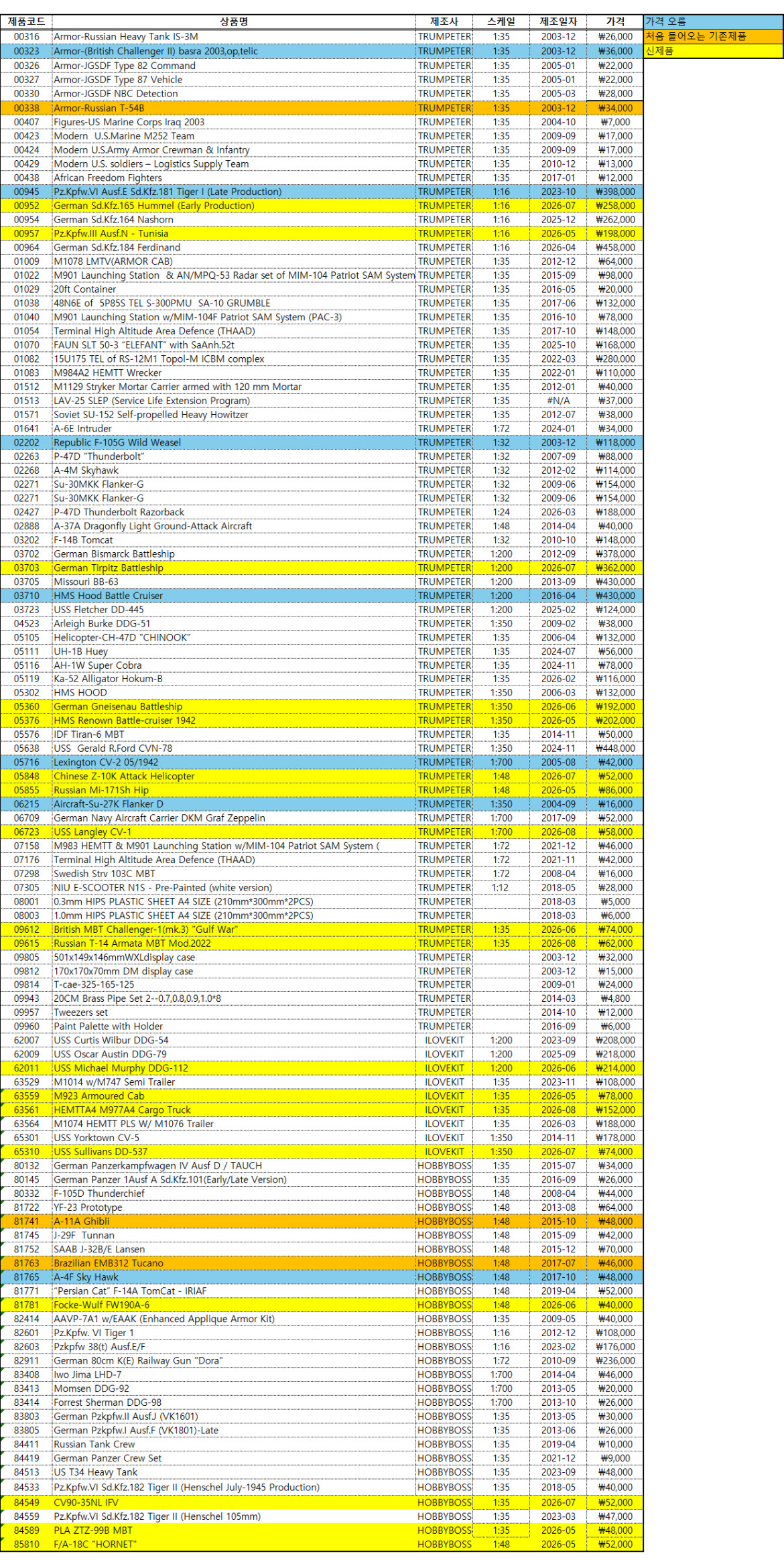Viewport: 784px width, 1566px height.
Task: Click the ₩458,000 price cell
Action: point(615,247)
